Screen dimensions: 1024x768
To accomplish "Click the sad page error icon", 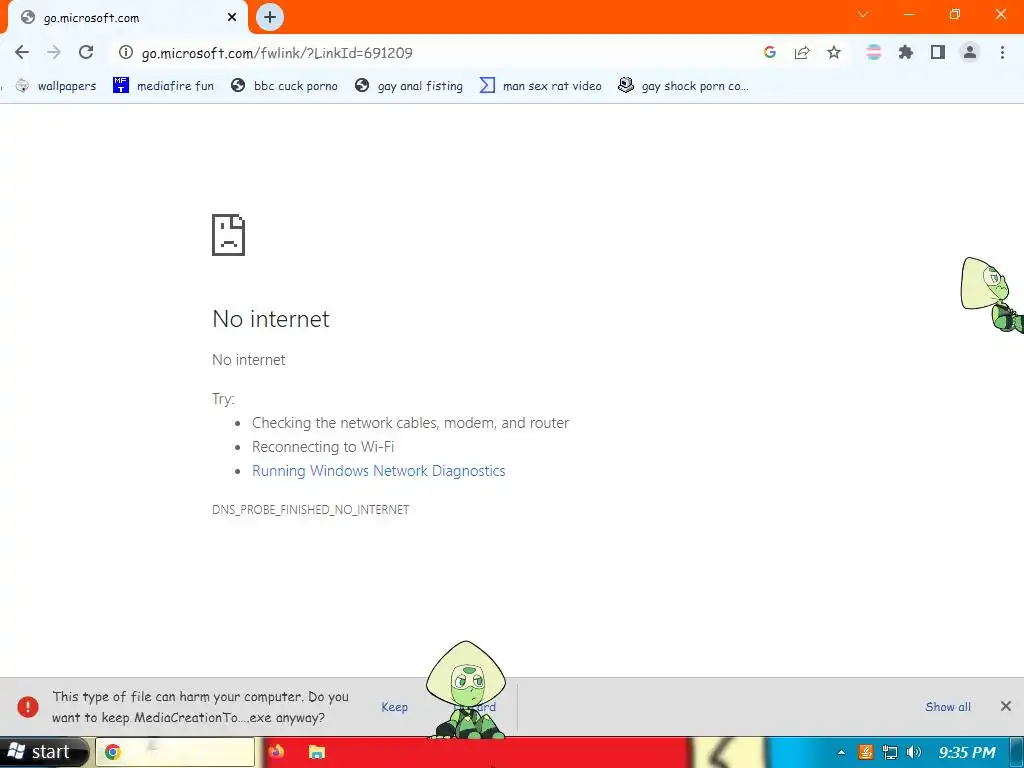I will click(x=229, y=235).
